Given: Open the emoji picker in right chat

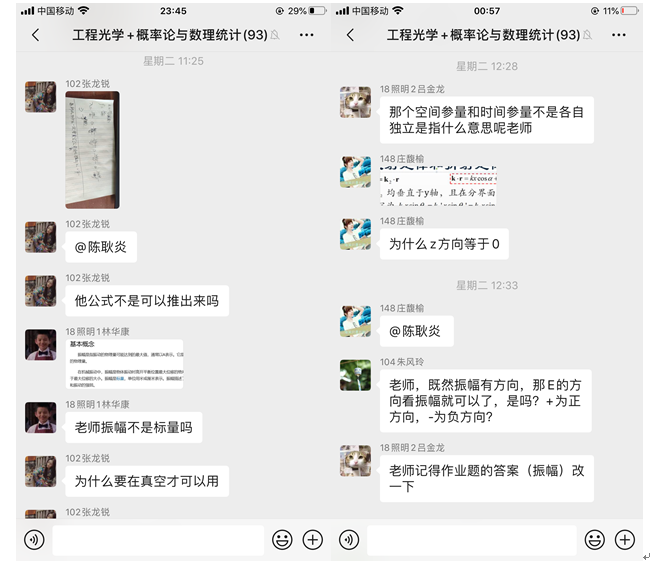Looking at the screenshot, I should click(596, 540).
